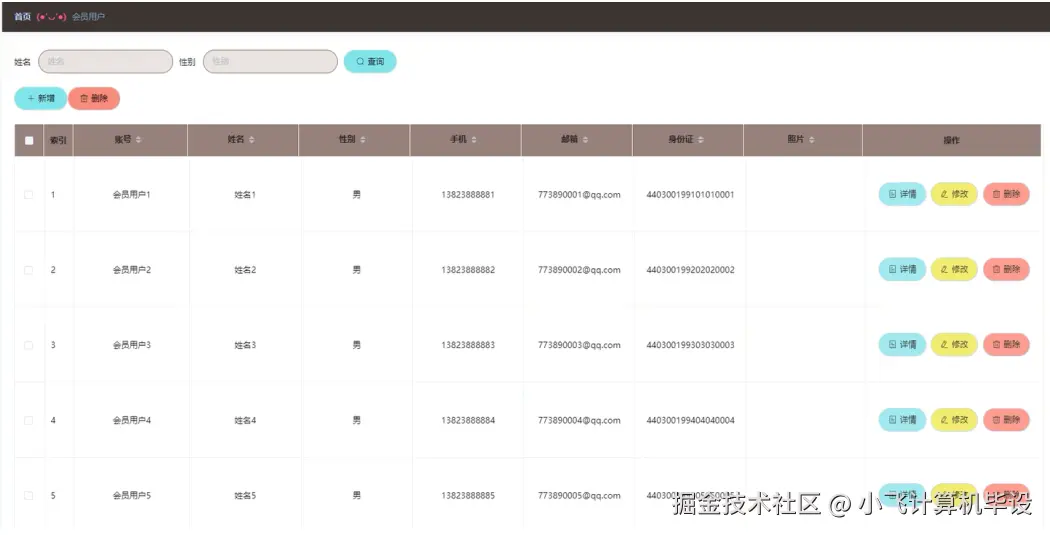The height and width of the screenshot is (535, 1050).
Task: Click ID number 440300199202020002
Action: tap(690, 270)
